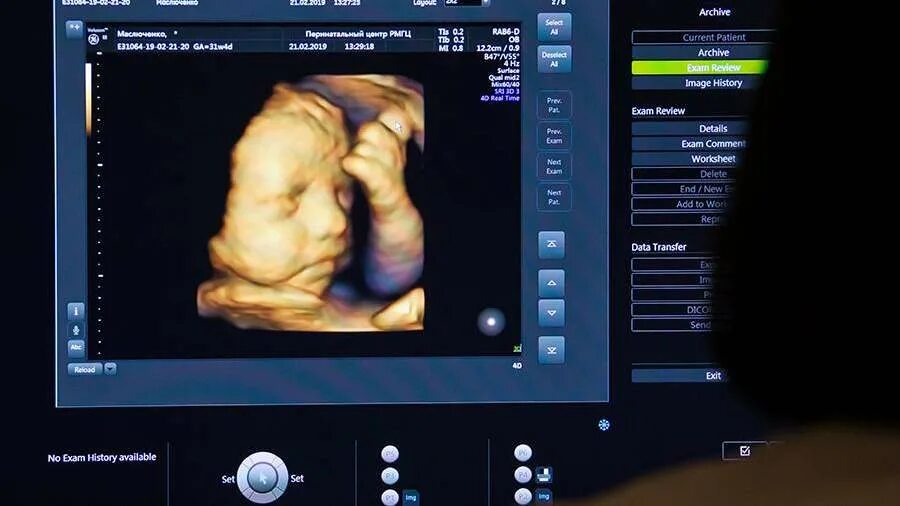Click the '4D Real Time' label

pos(500,98)
